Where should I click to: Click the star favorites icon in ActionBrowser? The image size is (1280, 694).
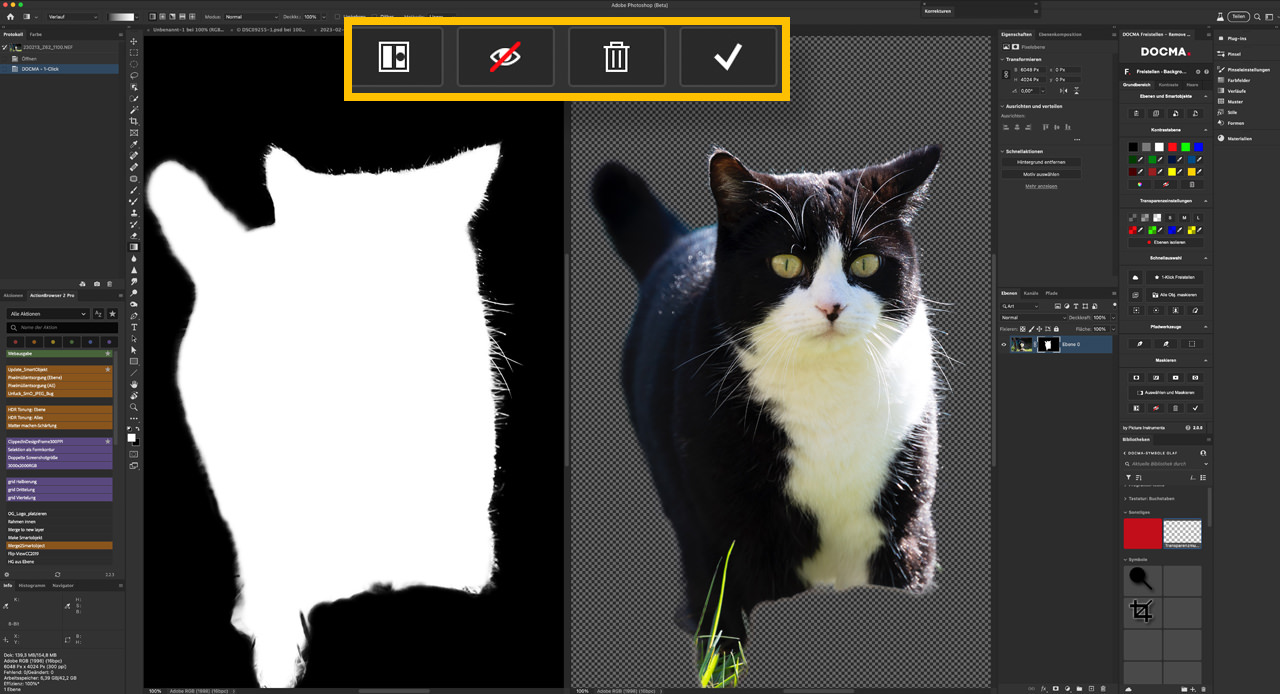pyautogui.click(x=112, y=314)
